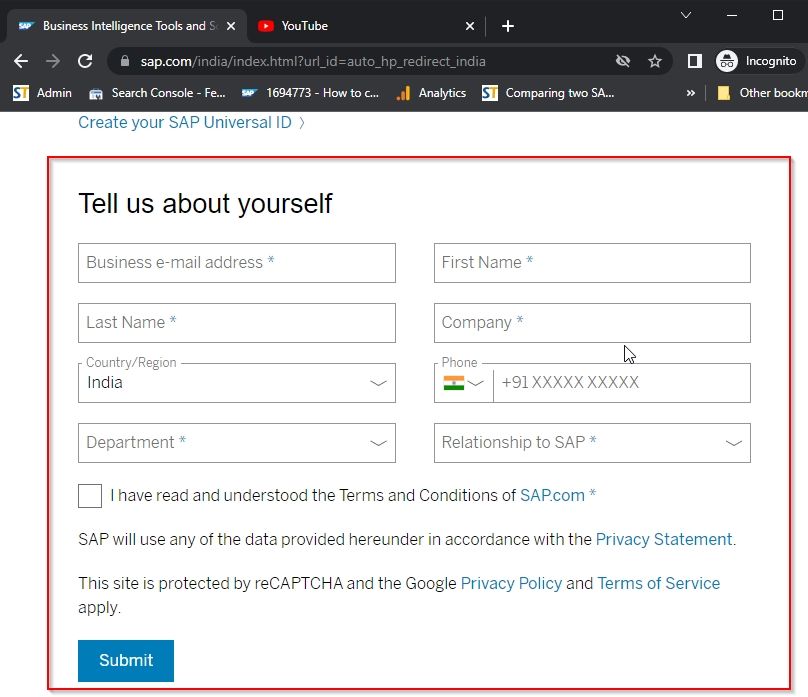Open the Google Terms of Service link
Image resolution: width=808 pixels, height=697 pixels.
tap(659, 583)
